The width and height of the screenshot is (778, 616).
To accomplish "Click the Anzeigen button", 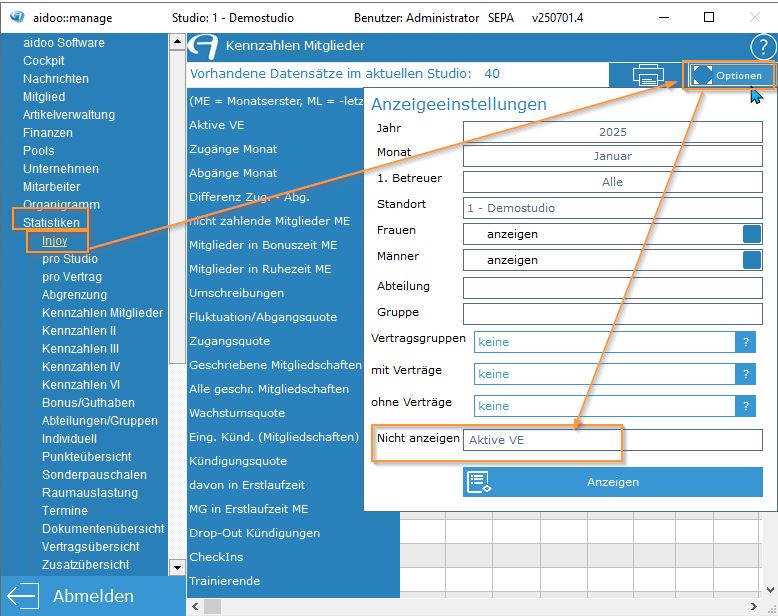I will (613, 482).
